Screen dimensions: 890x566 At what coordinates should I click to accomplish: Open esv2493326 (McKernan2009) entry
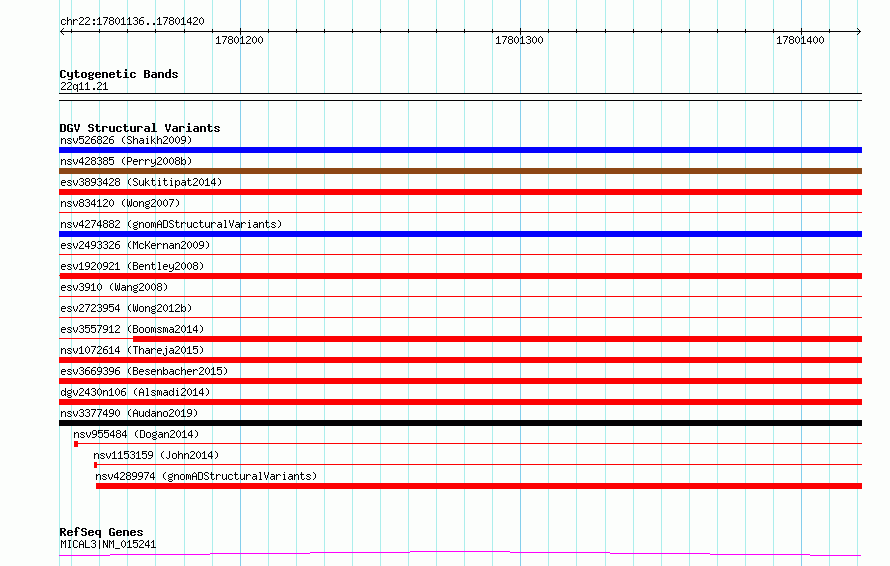click(135, 245)
